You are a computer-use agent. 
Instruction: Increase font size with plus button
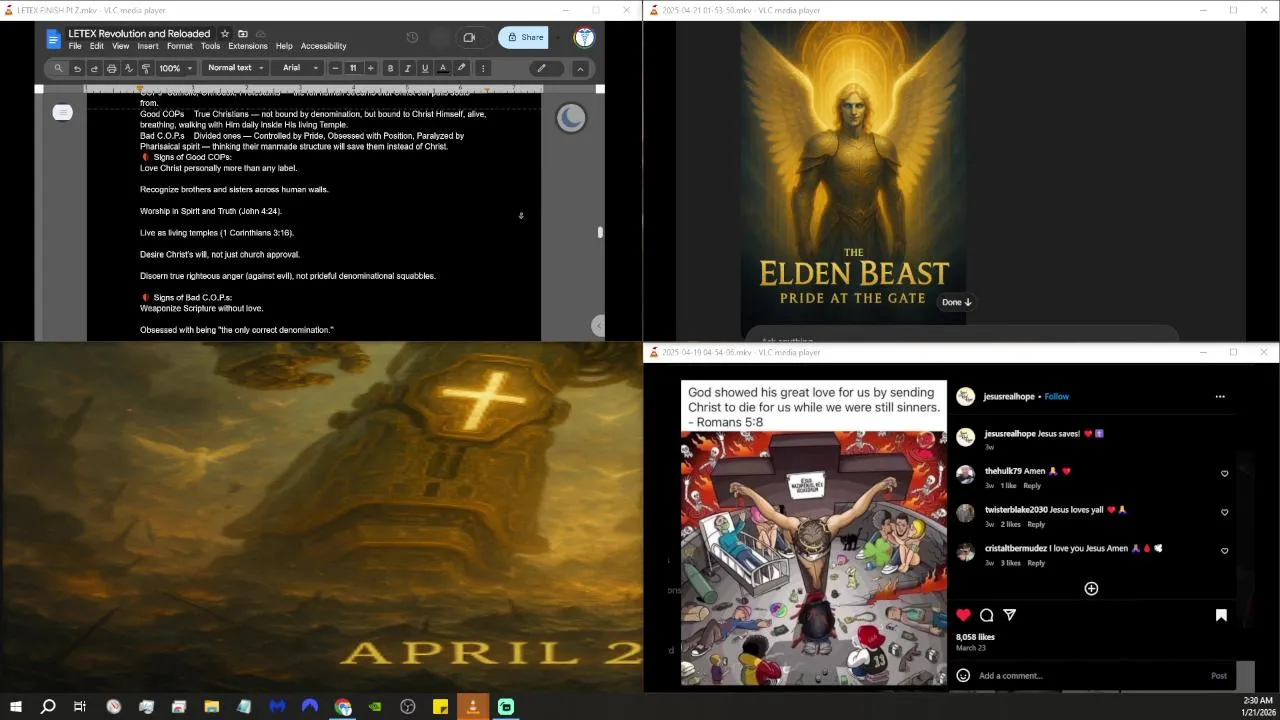pyautogui.click(x=370, y=68)
